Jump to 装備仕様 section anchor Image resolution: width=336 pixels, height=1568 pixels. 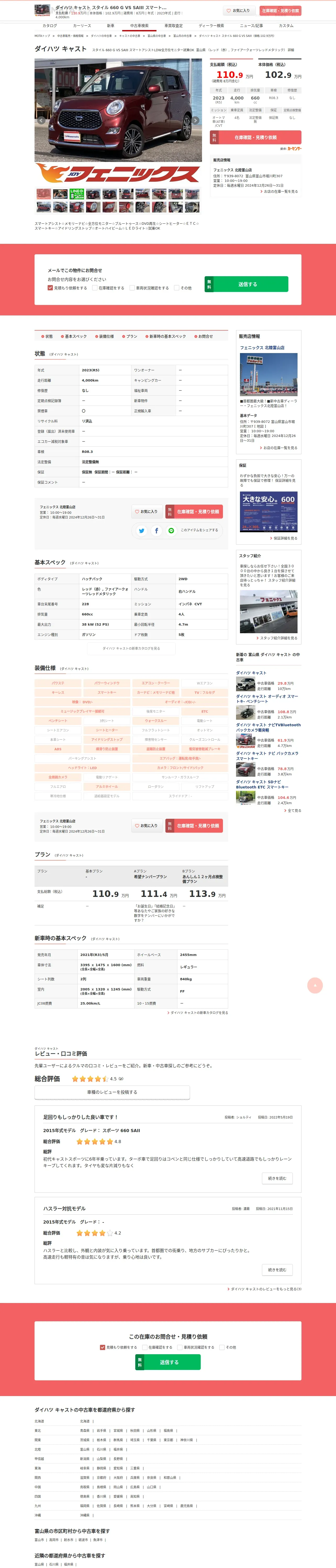(104, 337)
